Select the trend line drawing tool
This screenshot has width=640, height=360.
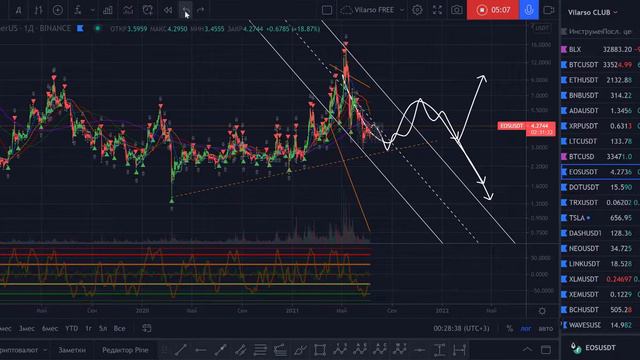pos(180,350)
